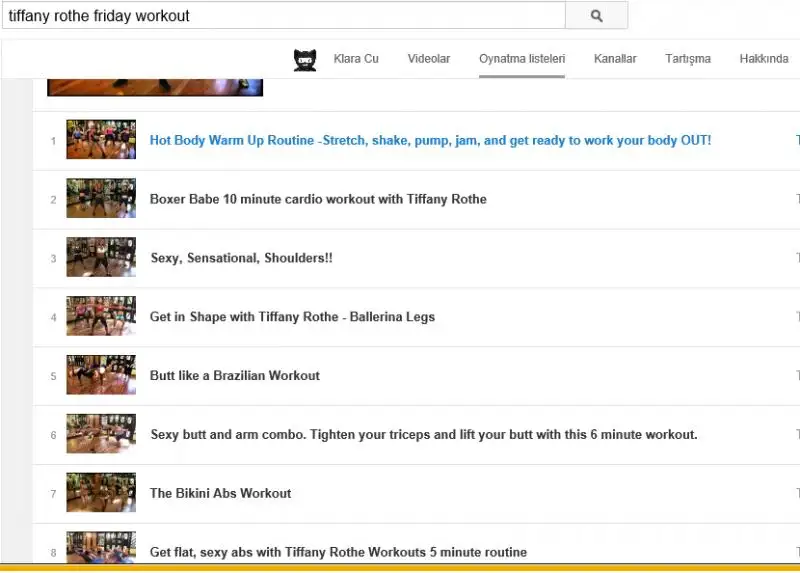Screen dimensions: 800x573
Task: Open Butt like a Brazilian Workout link
Action: (x=235, y=376)
